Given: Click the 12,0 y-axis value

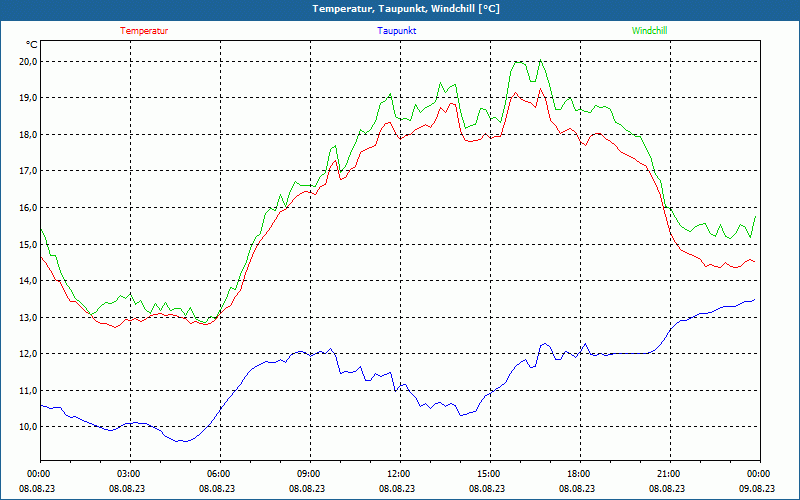Looking at the screenshot, I should pos(28,354).
